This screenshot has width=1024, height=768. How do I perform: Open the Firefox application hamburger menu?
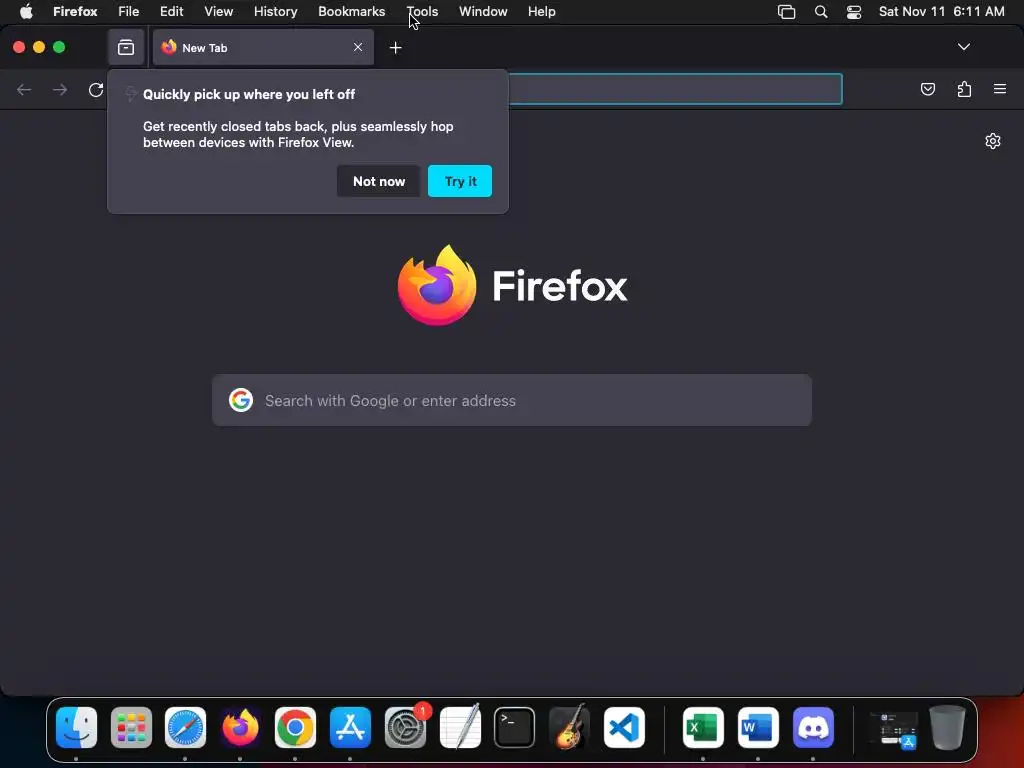tap(1000, 89)
